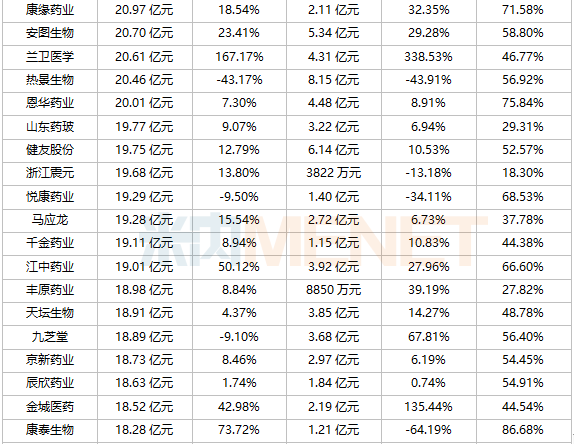This screenshot has height=444, width=574.
Task: Click the 悦康药业 company name
Action: click(50, 197)
